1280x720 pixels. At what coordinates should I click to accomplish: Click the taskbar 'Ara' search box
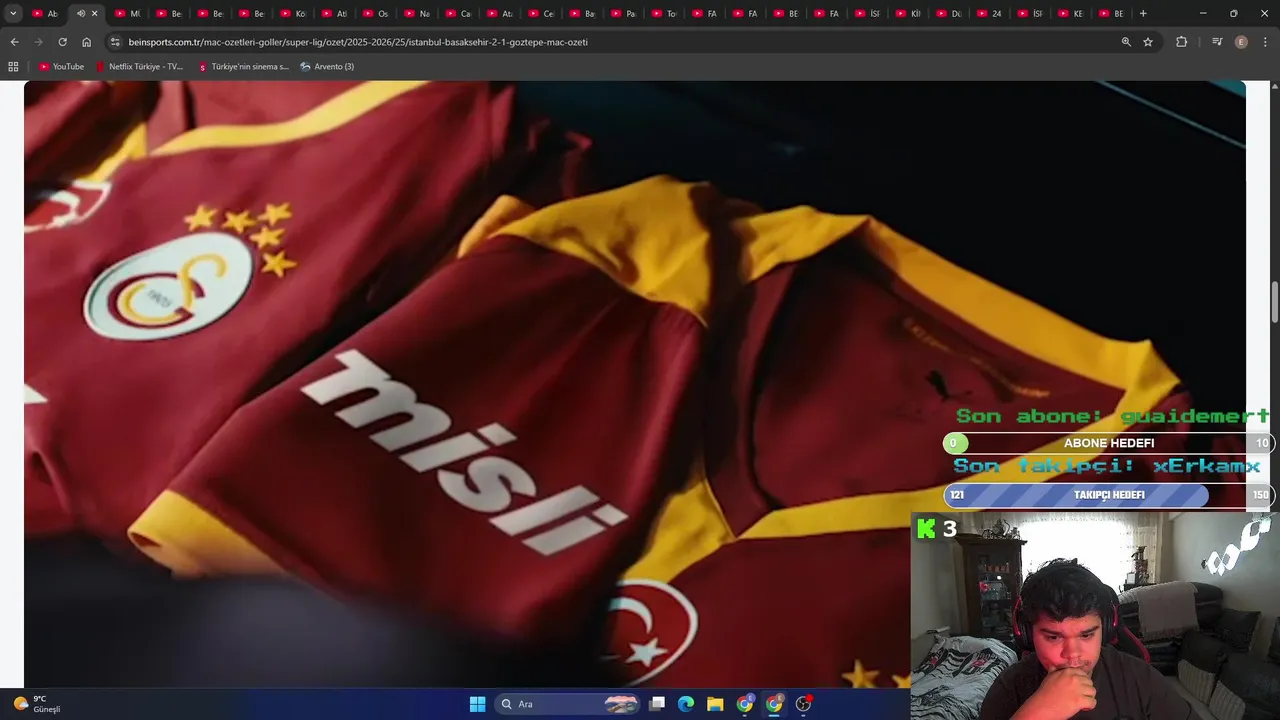pyautogui.click(x=568, y=704)
